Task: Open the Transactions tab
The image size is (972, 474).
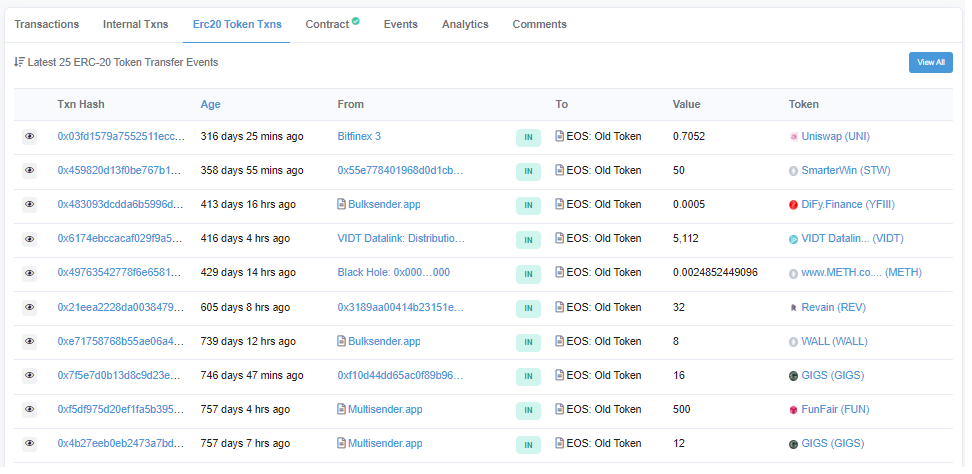Action: click(47, 24)
